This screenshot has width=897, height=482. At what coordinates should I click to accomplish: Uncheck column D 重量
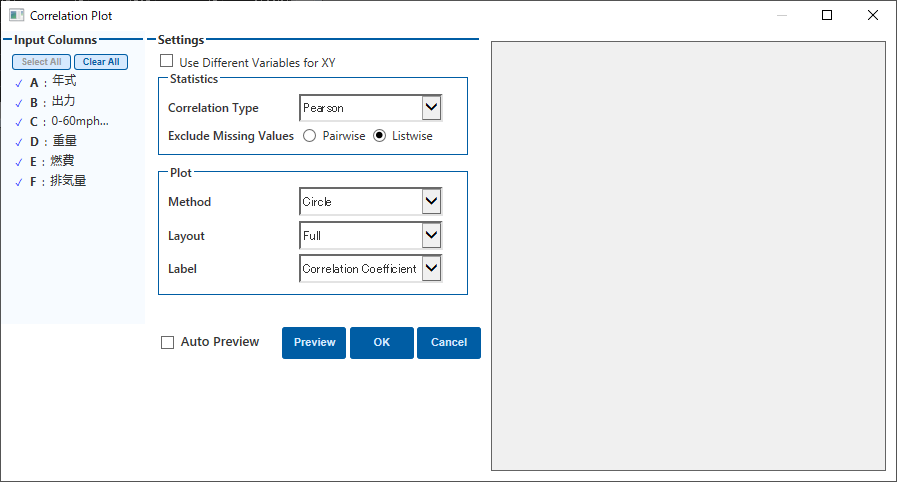pos(19,142)
